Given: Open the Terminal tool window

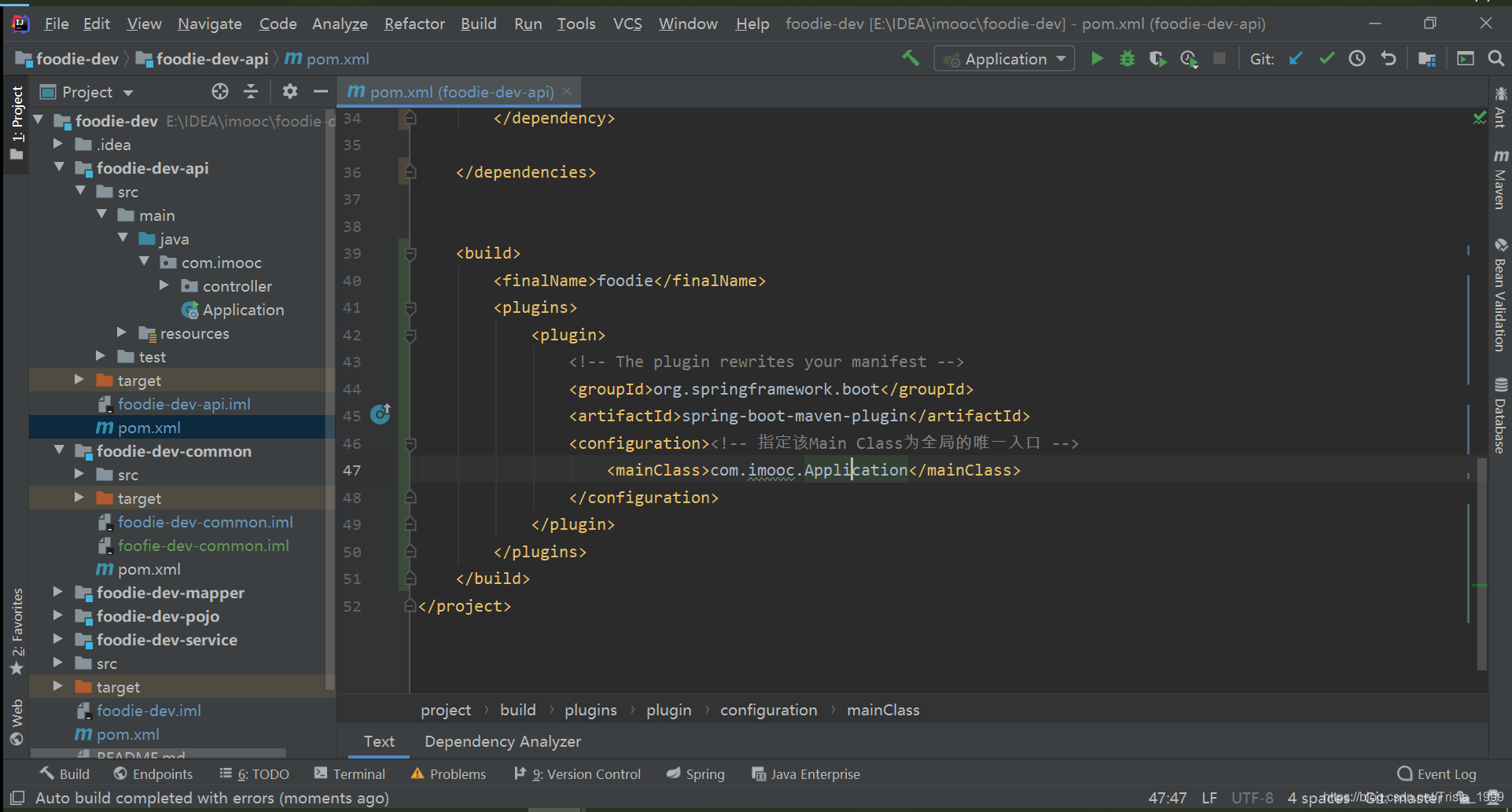Looking at the screenshot, I should pyautogui.click(x=350, y=774).
